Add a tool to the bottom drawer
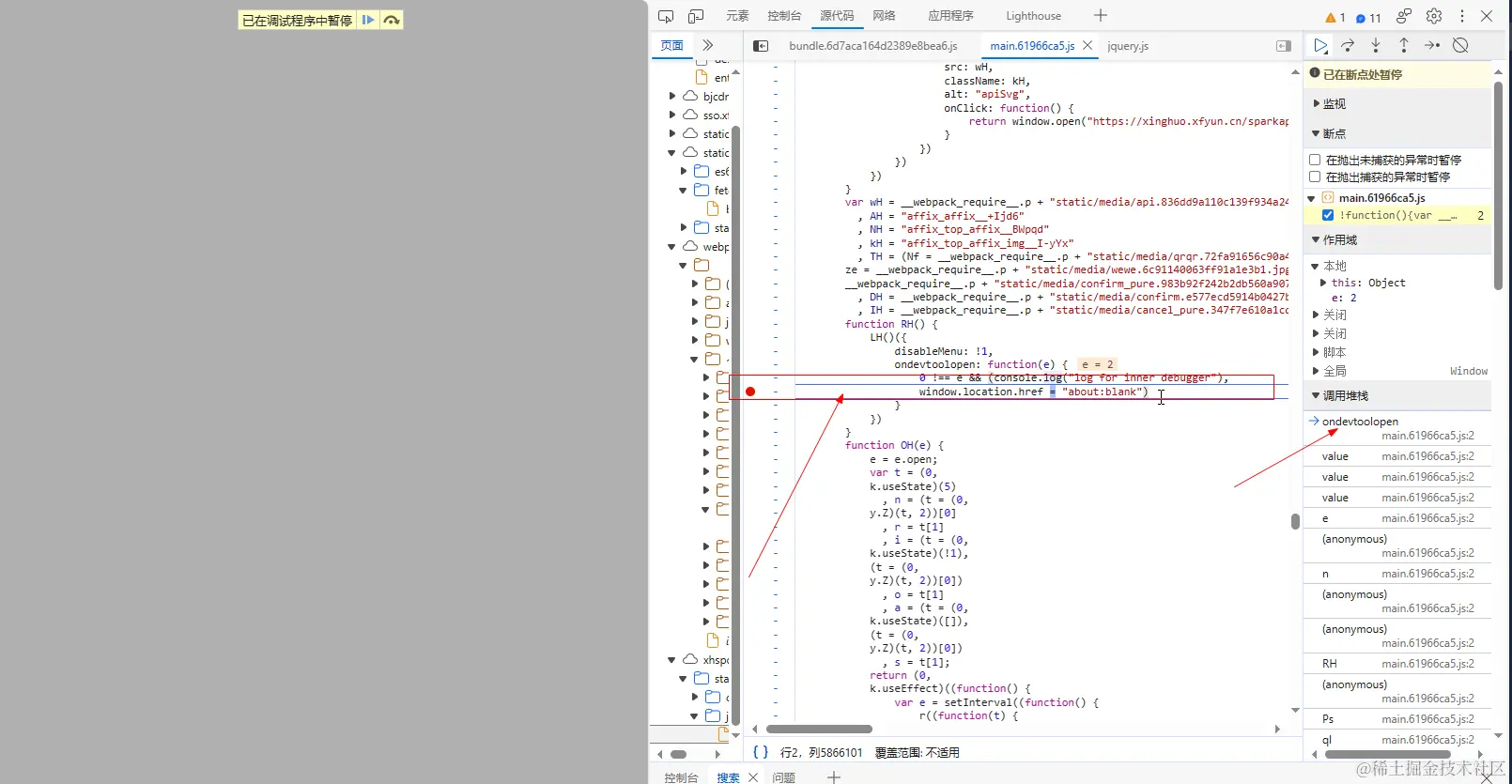Screen dimensions: 1512x784 click(x=834, y=776)
